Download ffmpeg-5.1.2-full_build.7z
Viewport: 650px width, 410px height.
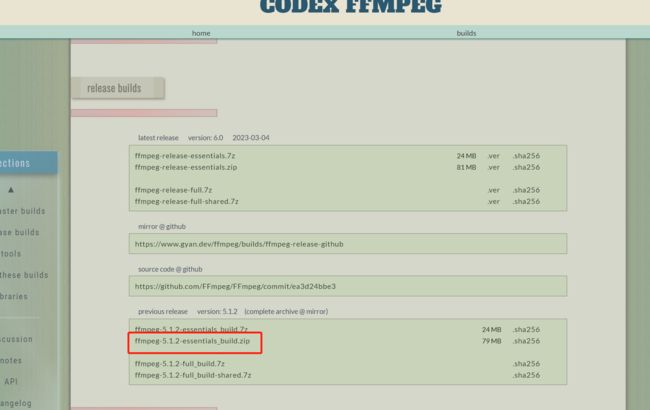tap(179, 364)
